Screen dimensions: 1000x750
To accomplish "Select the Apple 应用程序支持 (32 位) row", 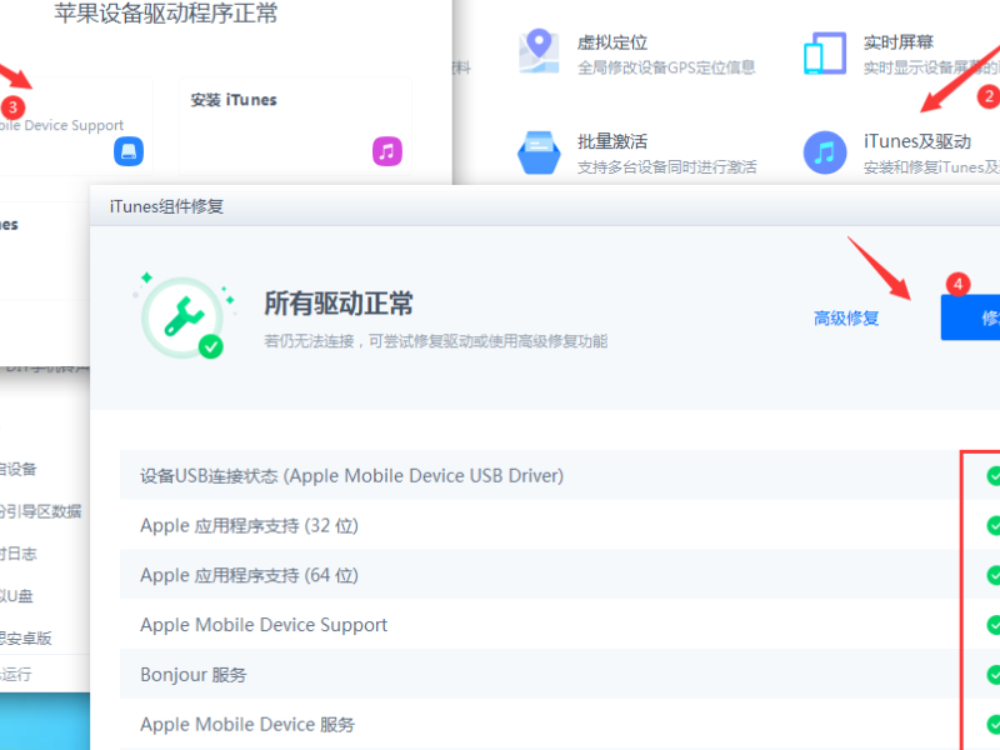I will pyautogui.click(x=560, y=526).
